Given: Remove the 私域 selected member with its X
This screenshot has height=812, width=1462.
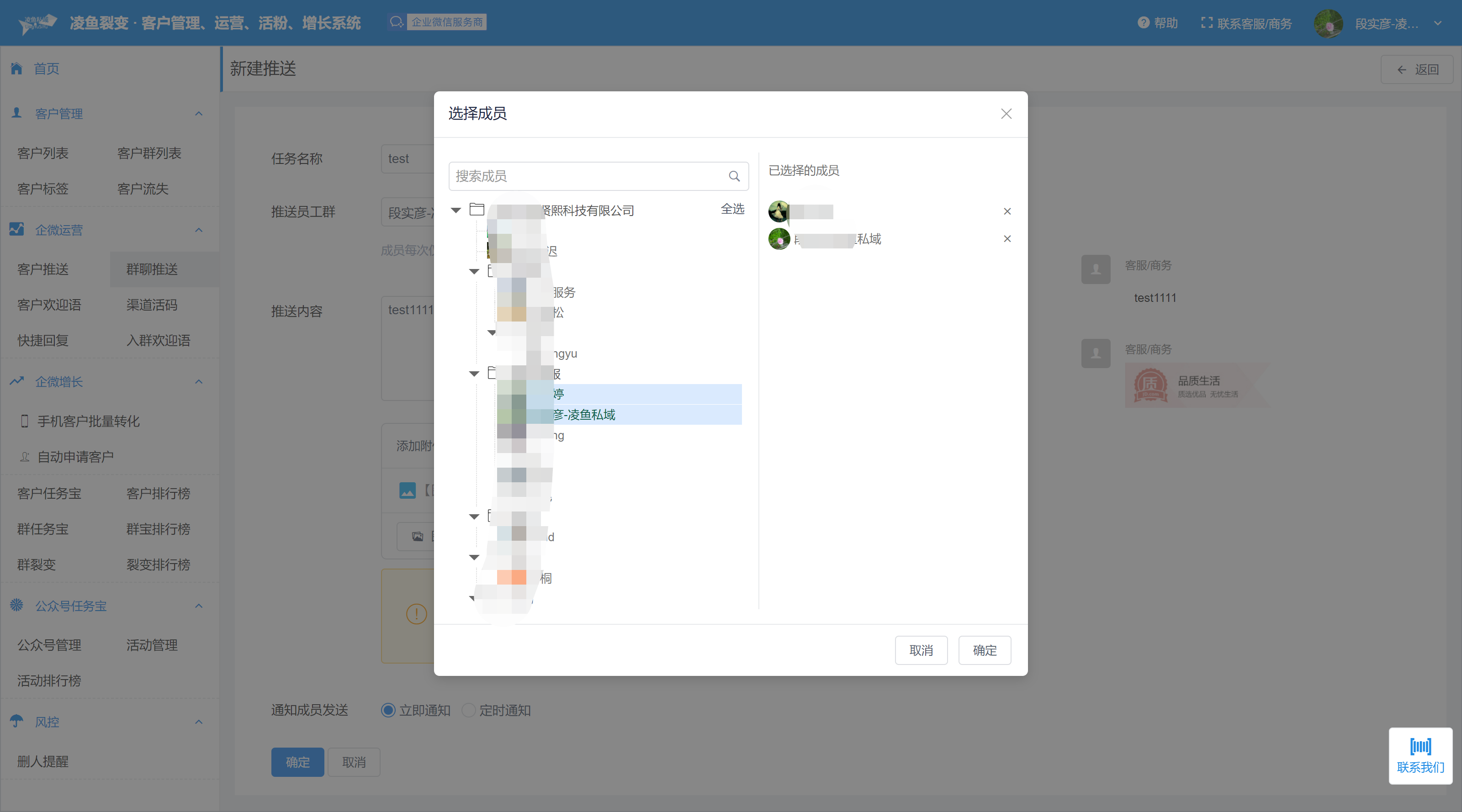Looking at the screenshot, I should (1007, 239).
